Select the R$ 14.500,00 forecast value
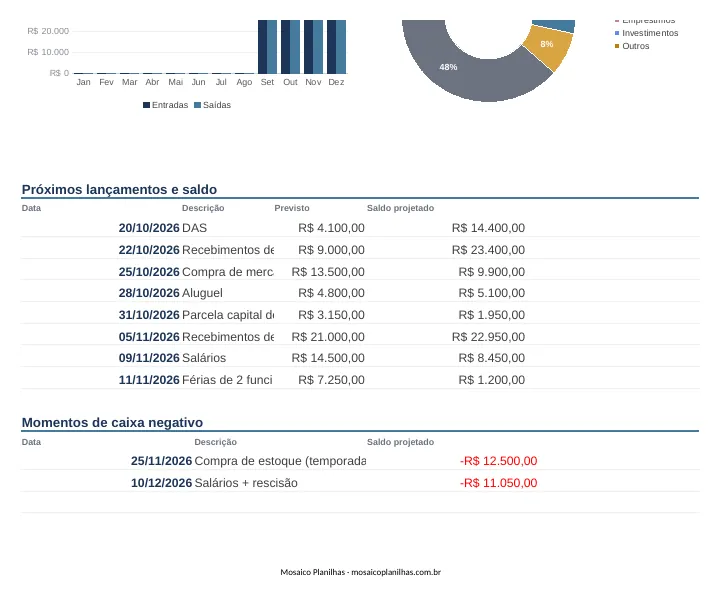Screen dimensions: 719x597 [x=328, y=358]
